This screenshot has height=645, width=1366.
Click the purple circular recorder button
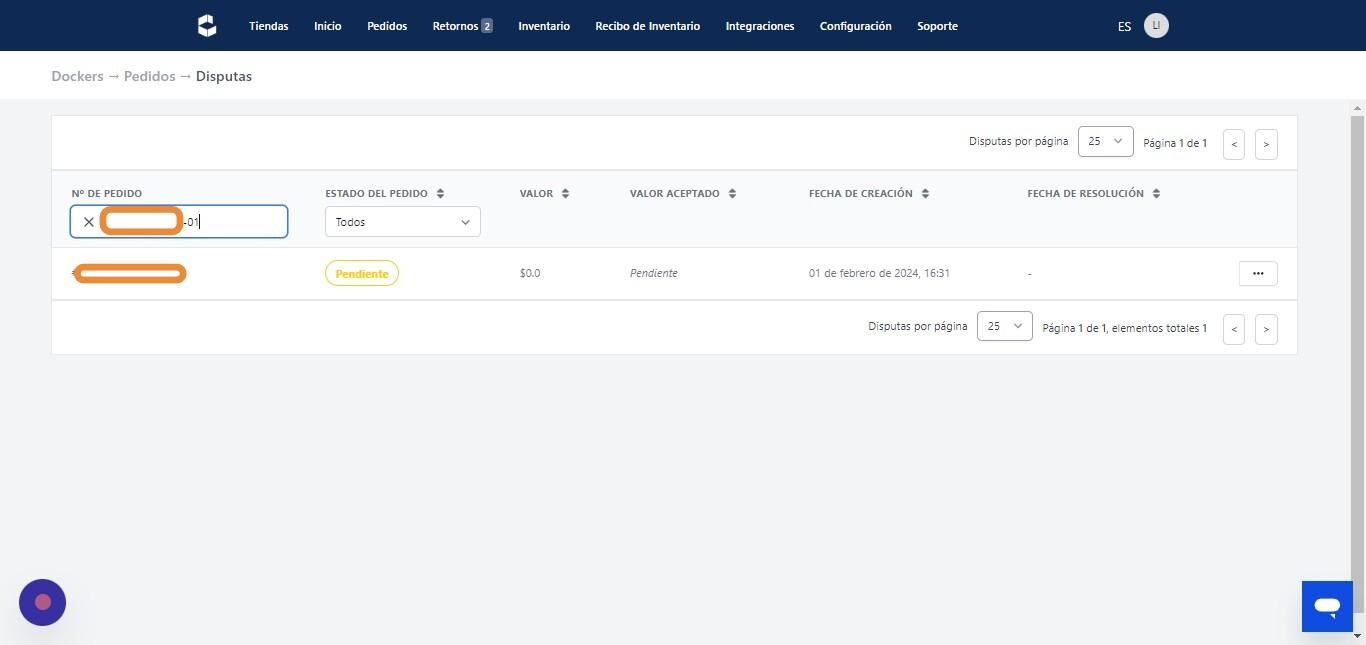click(42, 602)
